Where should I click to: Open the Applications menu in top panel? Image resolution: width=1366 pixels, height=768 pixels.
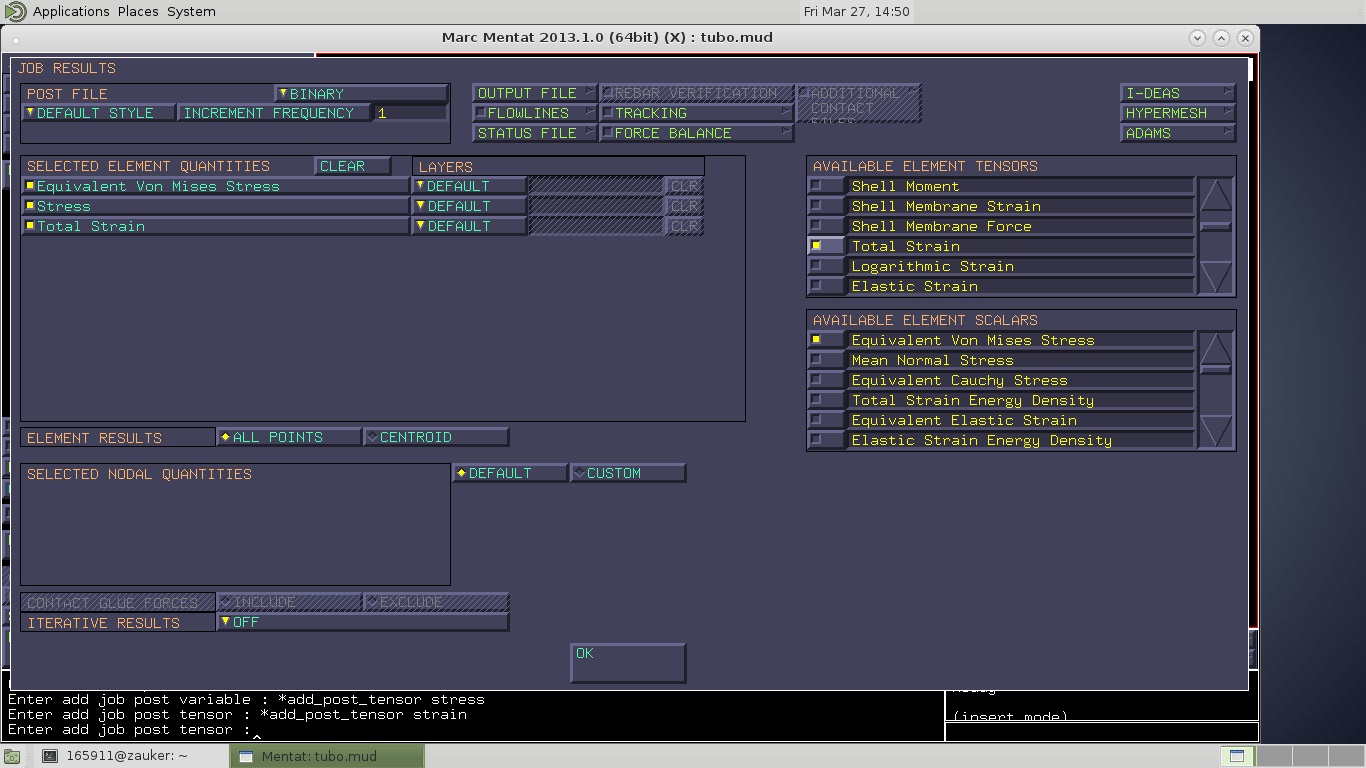tap(70, 11)
